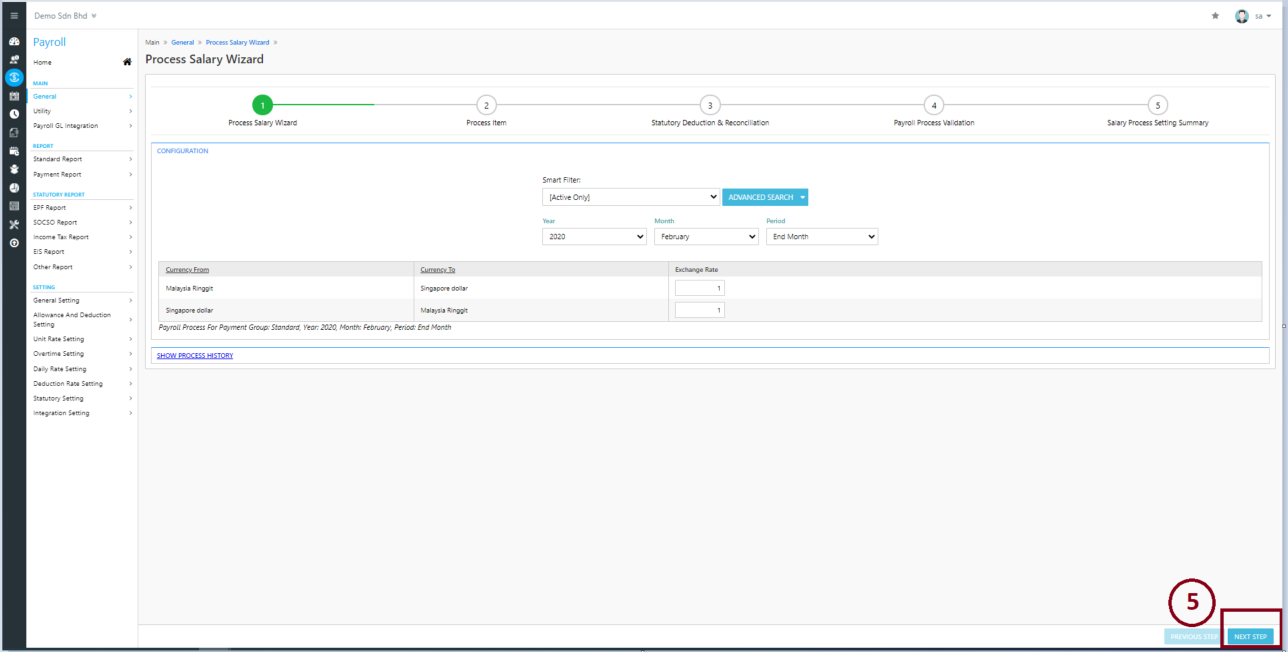The width and height of the screenshot is (1288, 652).
Task: Select step 3 Statutory Deduction & Reconciliation
Action: tap(709, 105)
